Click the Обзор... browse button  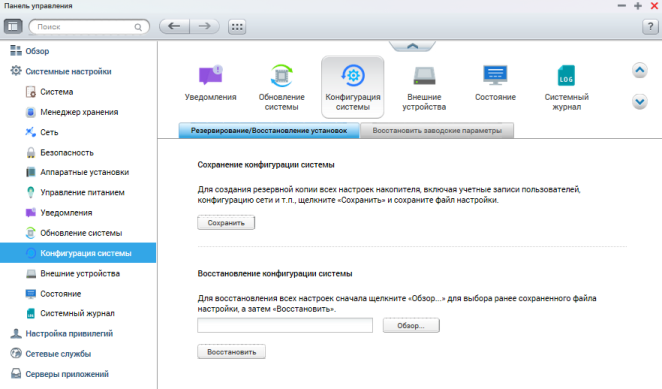point(411,326)
